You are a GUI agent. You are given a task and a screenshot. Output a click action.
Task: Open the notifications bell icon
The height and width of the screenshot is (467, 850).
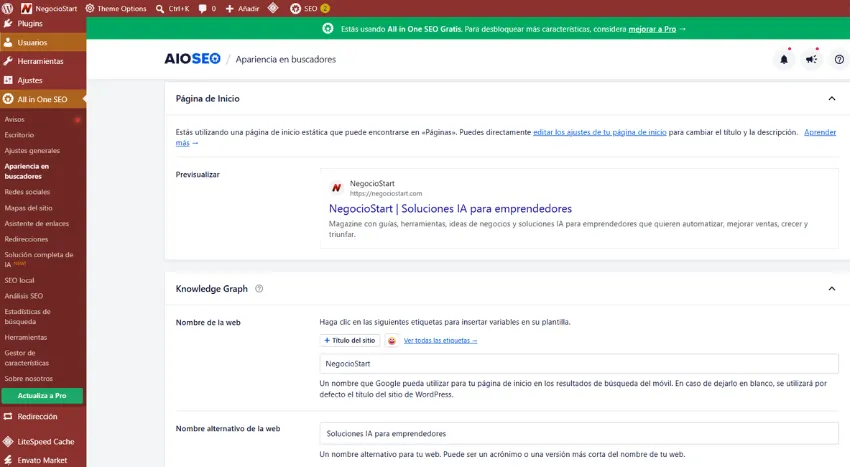(x=784, y=60)
